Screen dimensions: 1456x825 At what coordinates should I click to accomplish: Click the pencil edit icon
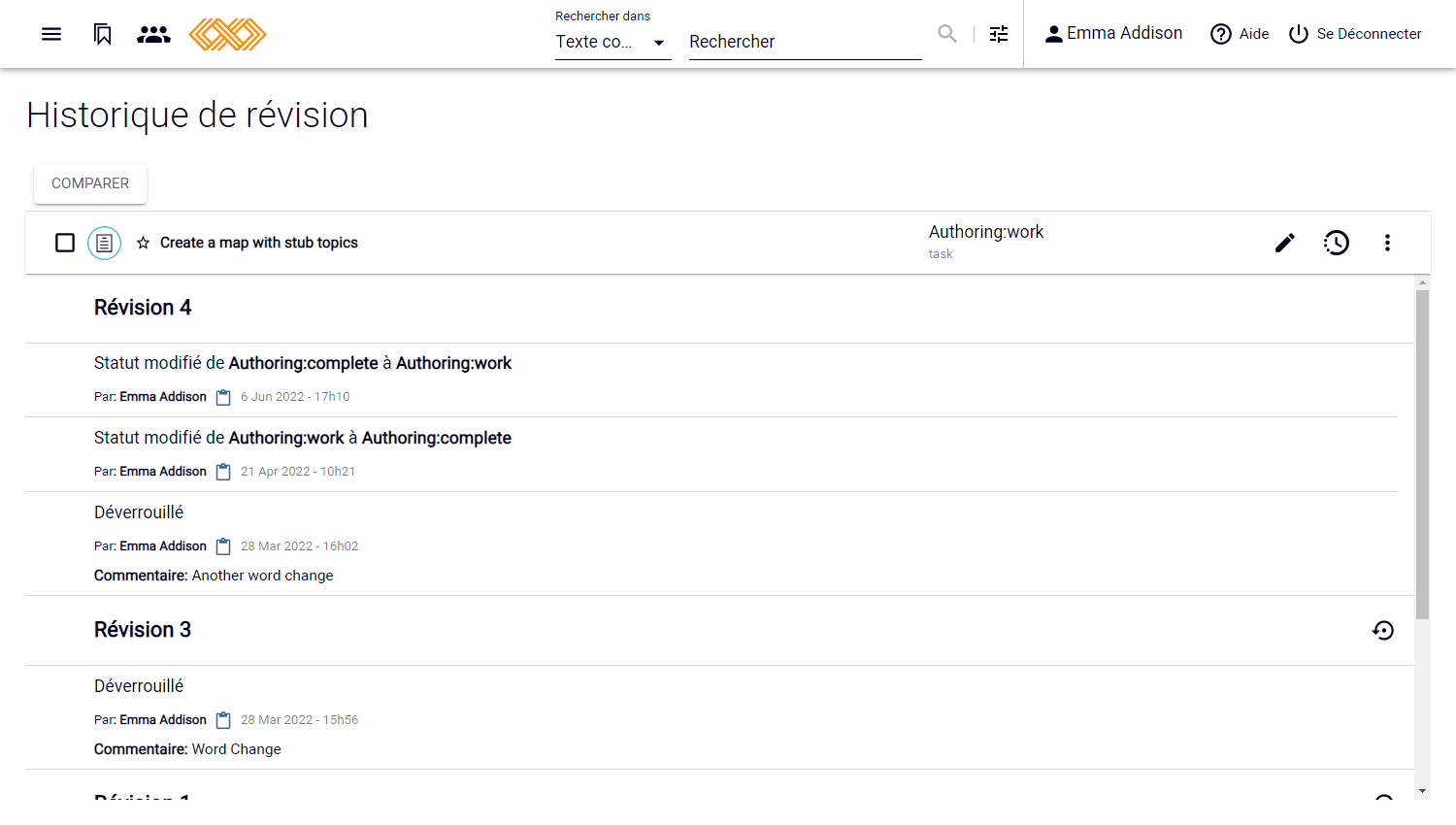click(1285, 243)
